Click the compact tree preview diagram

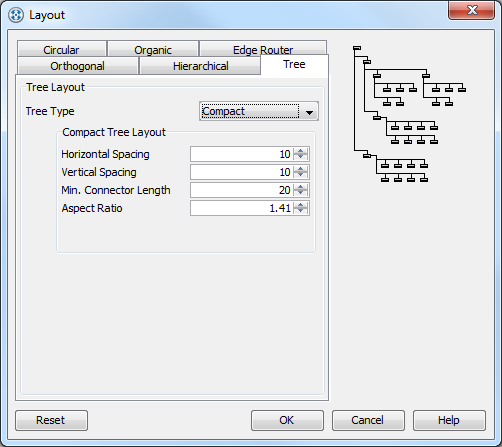pos(409,114)
